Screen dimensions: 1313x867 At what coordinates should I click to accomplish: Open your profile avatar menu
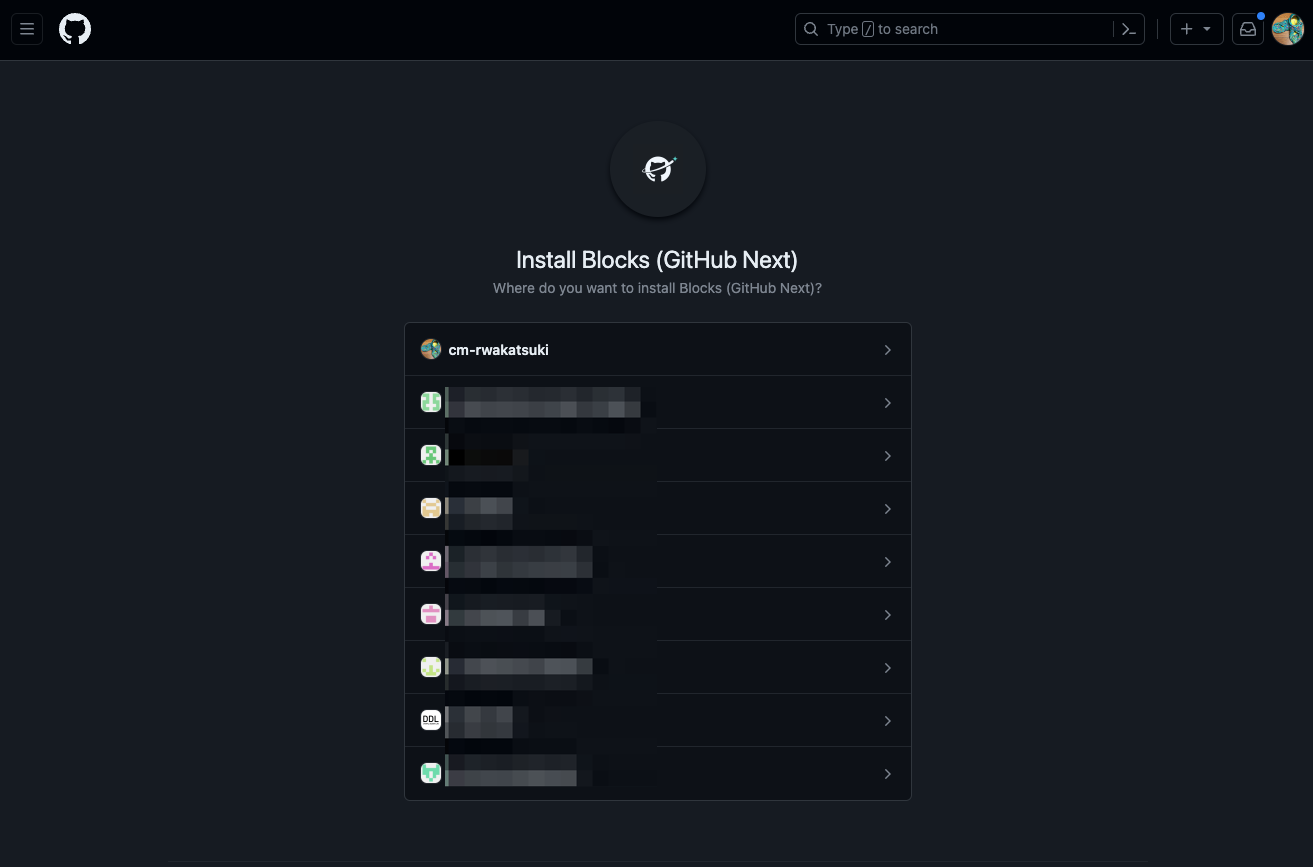pyautogui.click(x=1287, y=29)
